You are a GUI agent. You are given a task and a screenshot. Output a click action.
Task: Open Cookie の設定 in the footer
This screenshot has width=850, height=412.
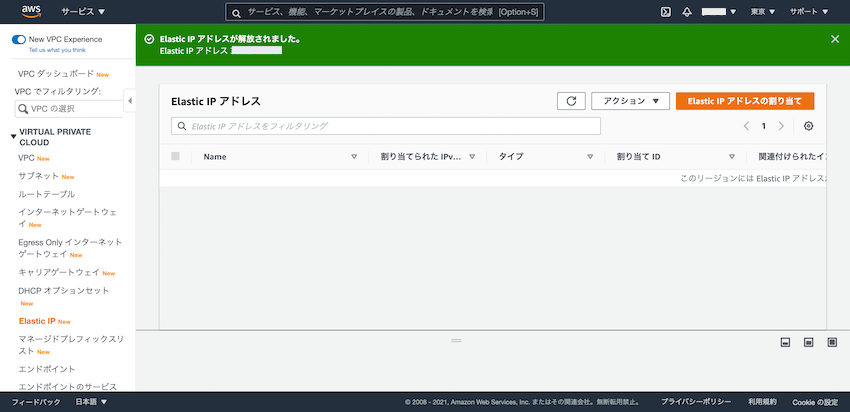click(815, 402)
